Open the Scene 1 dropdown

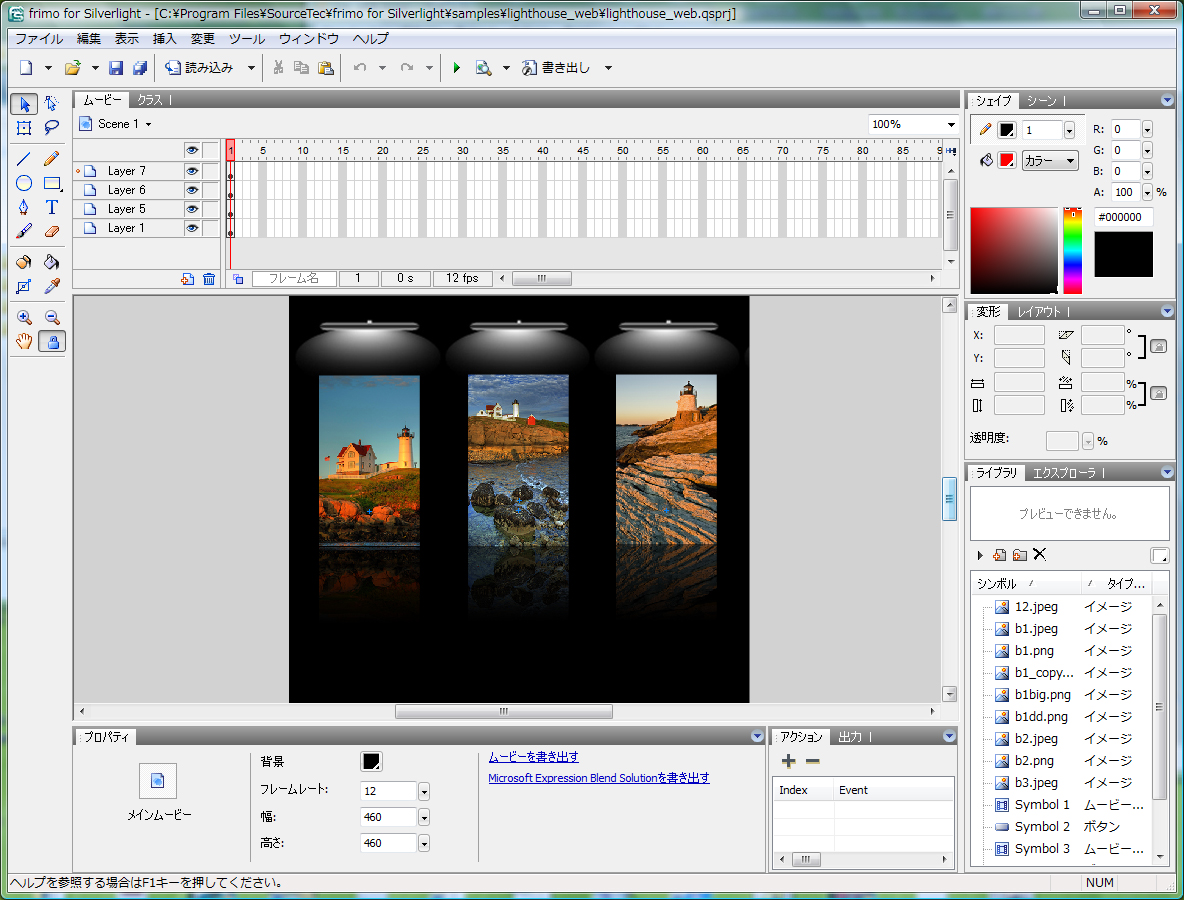[x=149, y=125]
